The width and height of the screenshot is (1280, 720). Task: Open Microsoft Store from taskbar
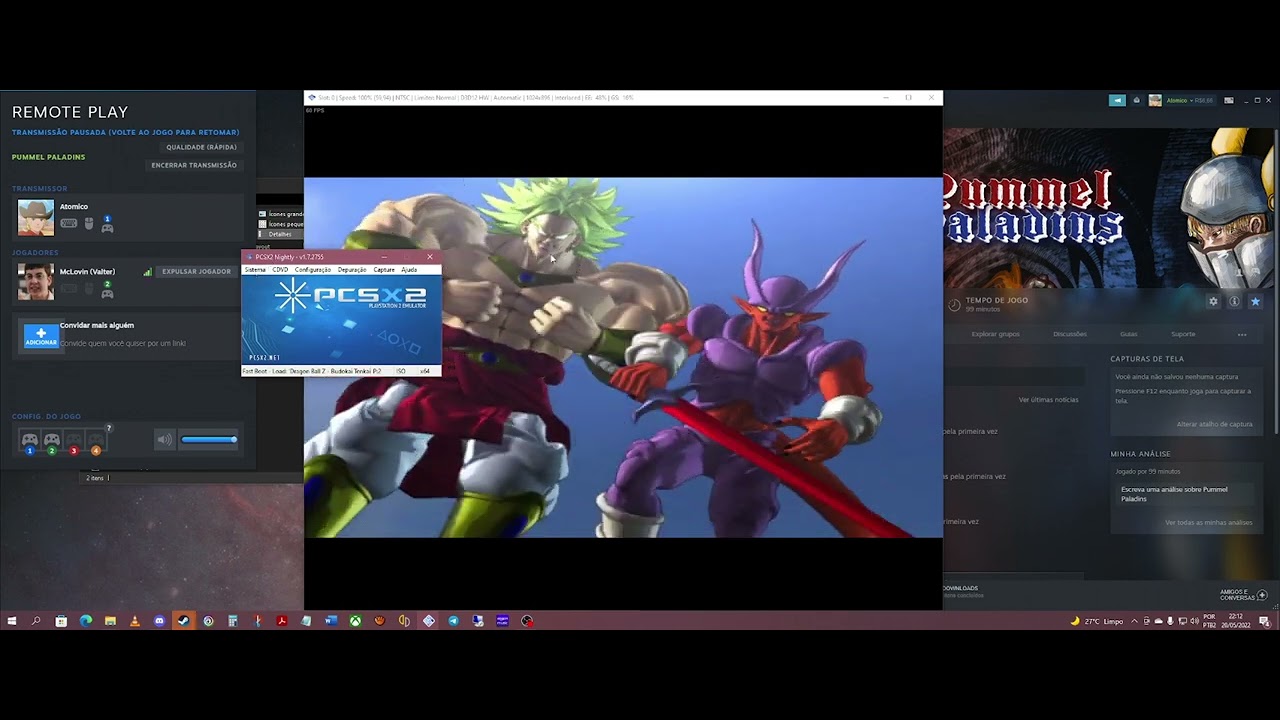click(61, 621)
